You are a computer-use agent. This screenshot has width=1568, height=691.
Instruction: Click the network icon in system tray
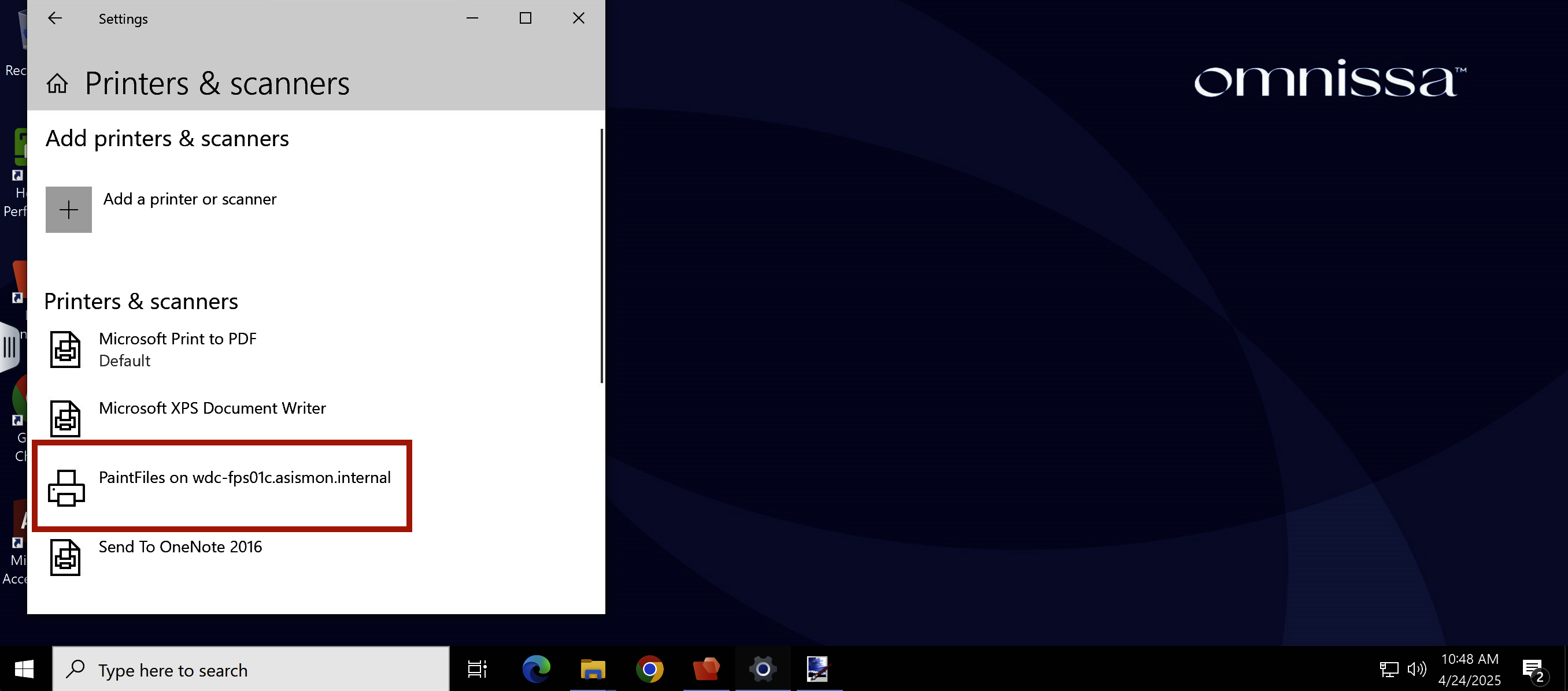(1388, 670)
